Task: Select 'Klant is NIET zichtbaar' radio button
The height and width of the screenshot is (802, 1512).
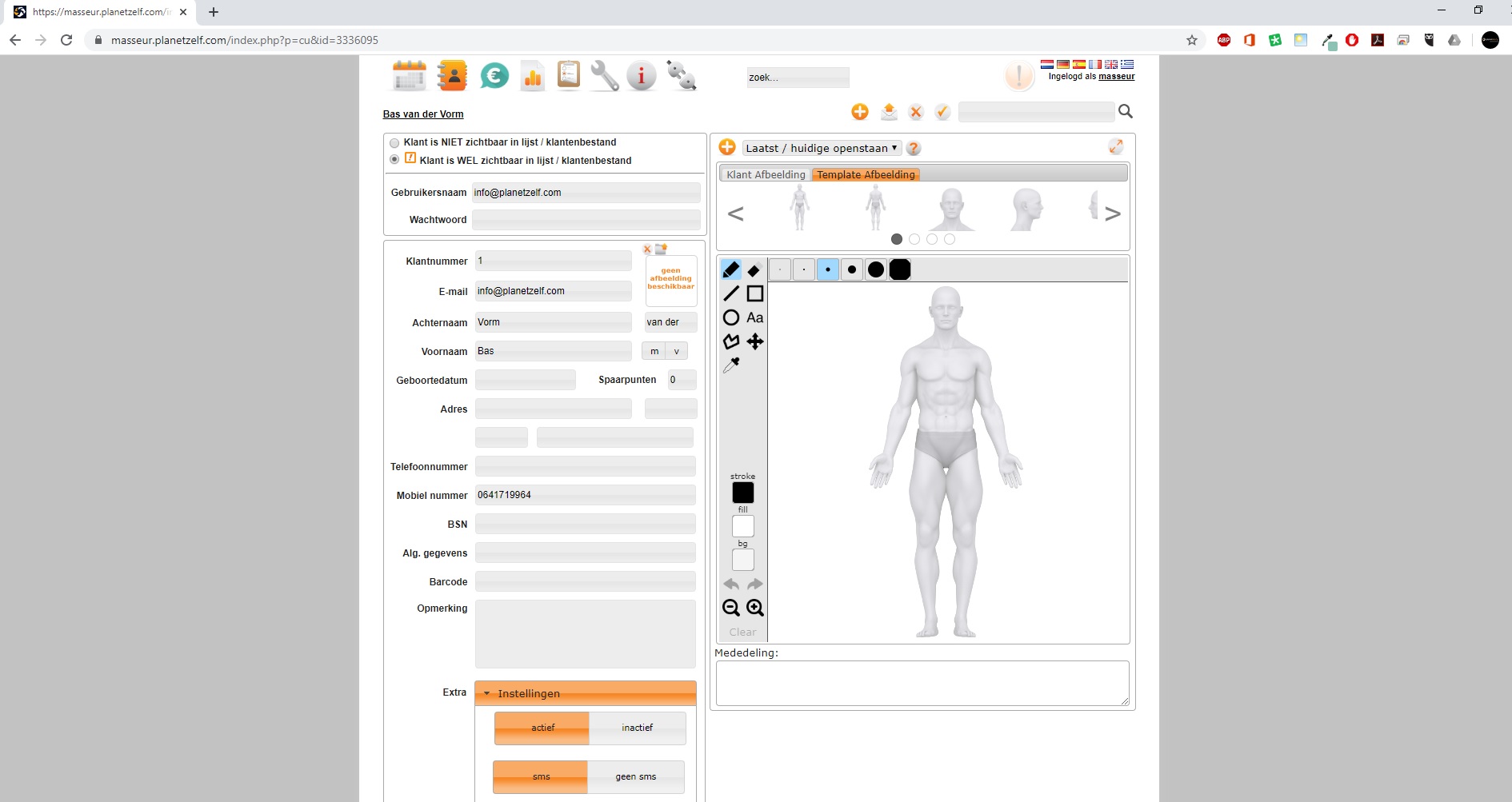Action: pyautogui.click(x=394, y=143)
